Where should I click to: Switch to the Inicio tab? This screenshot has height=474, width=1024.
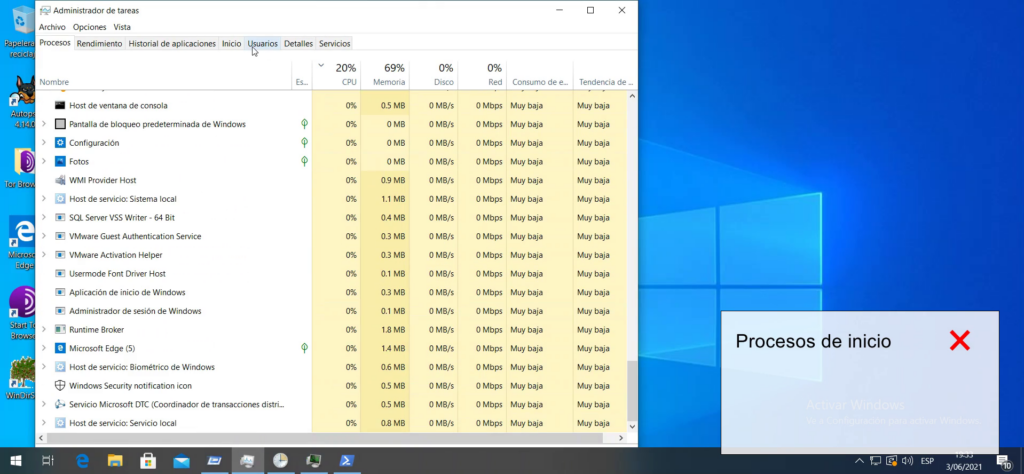click(231, 44)
